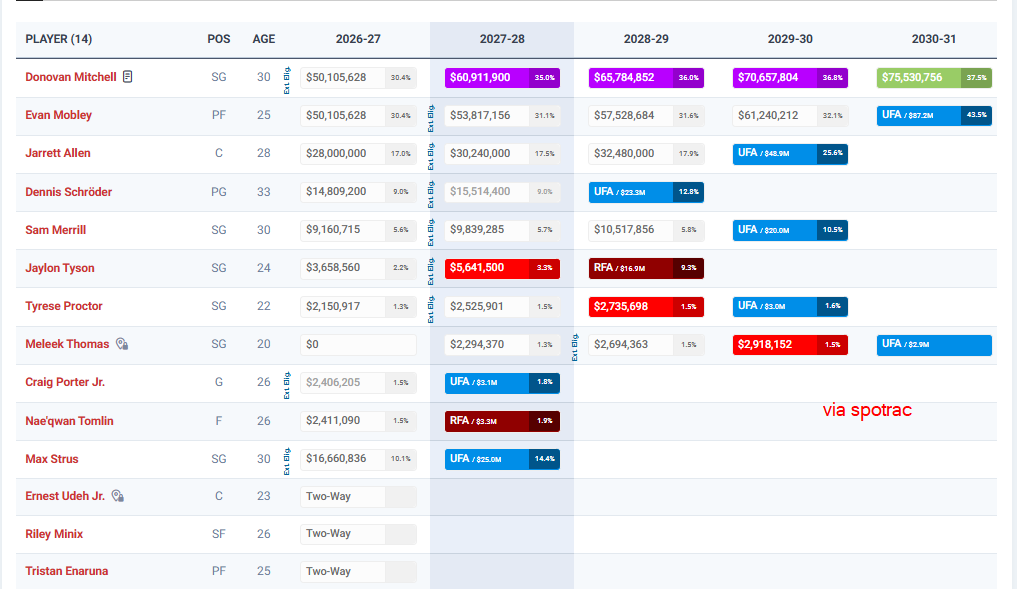Click Jarrett Allen's $28,000,000 salary

click(358, 154)
